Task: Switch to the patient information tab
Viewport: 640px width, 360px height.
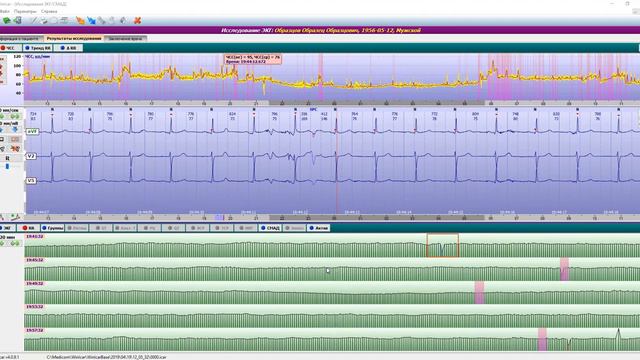Action: tap(21, 38)
